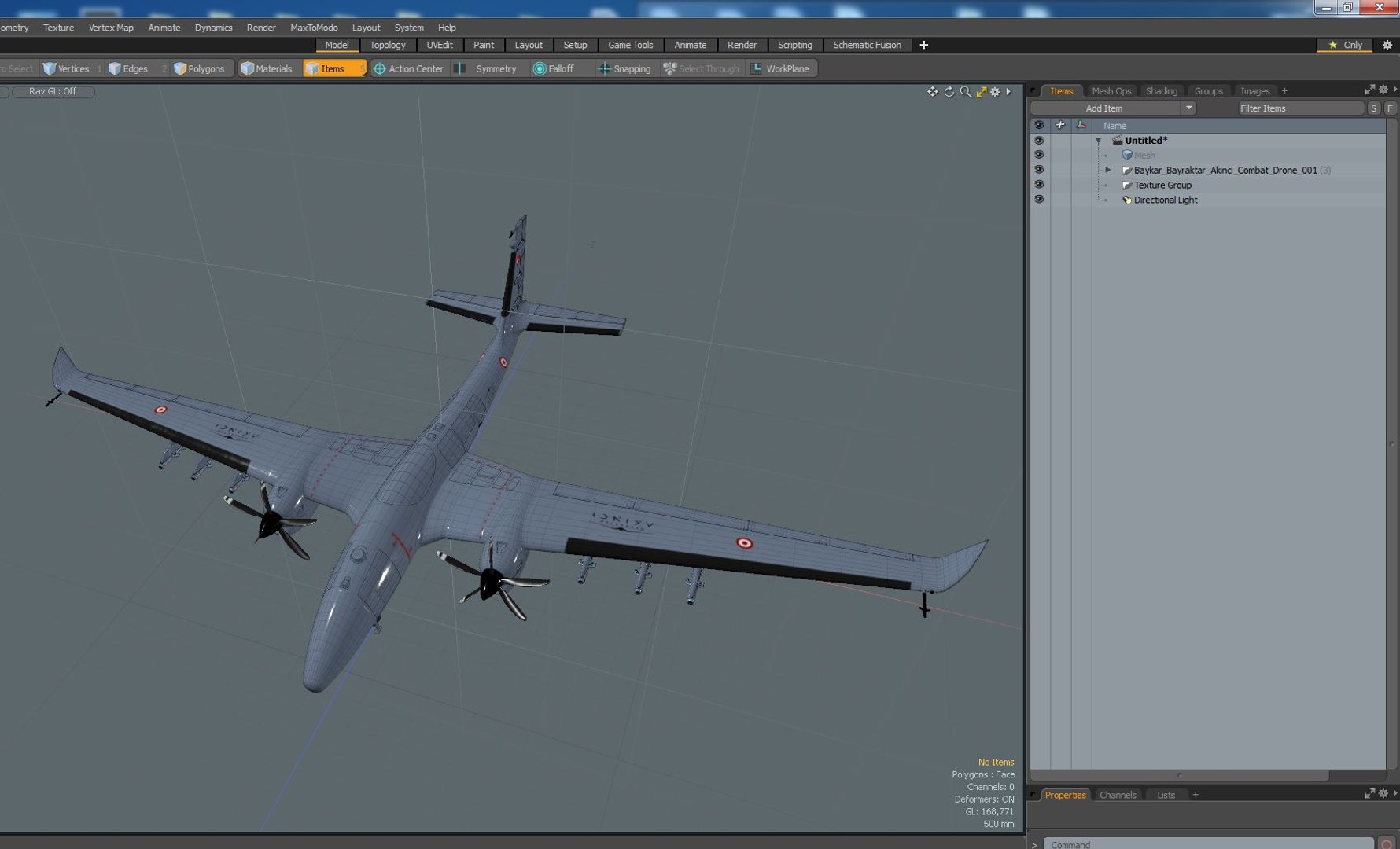Screen dimensions: 1400x849
Task: Open Add Item dropdown arrow
Action: click(1188, 108)
